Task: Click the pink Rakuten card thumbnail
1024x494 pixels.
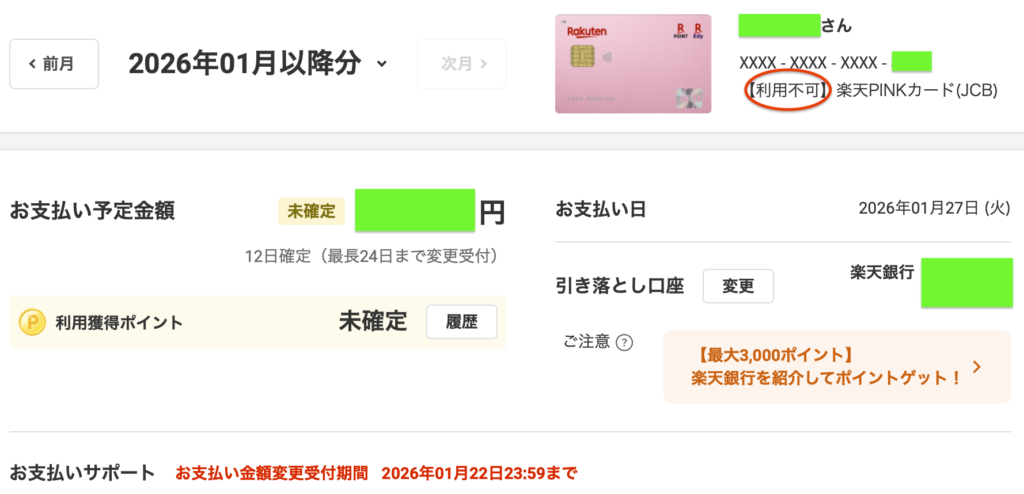Action: [x=632, y=64]
